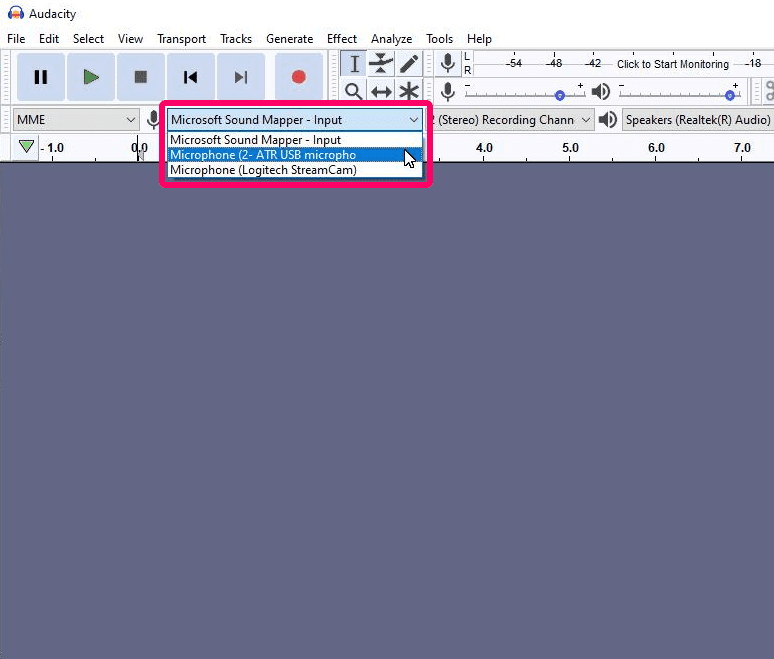Adjust the recording volume slider knob

[560, 95]
